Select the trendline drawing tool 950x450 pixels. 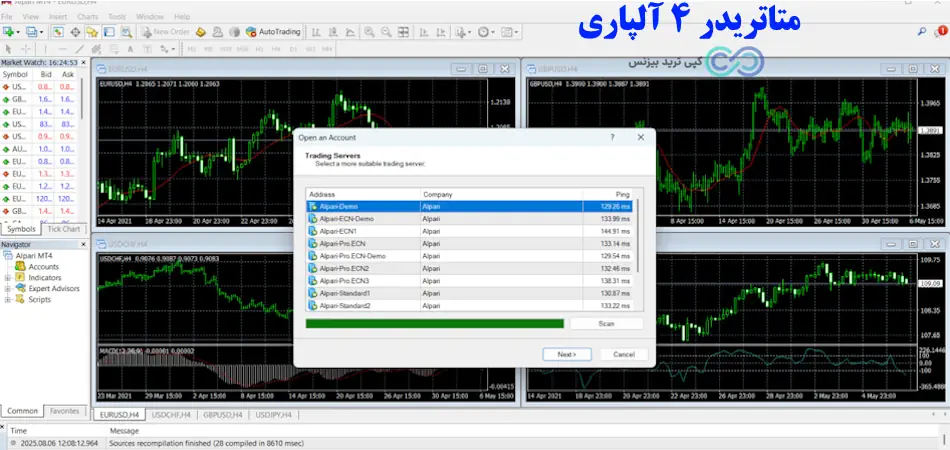click(x=79, y=48)
